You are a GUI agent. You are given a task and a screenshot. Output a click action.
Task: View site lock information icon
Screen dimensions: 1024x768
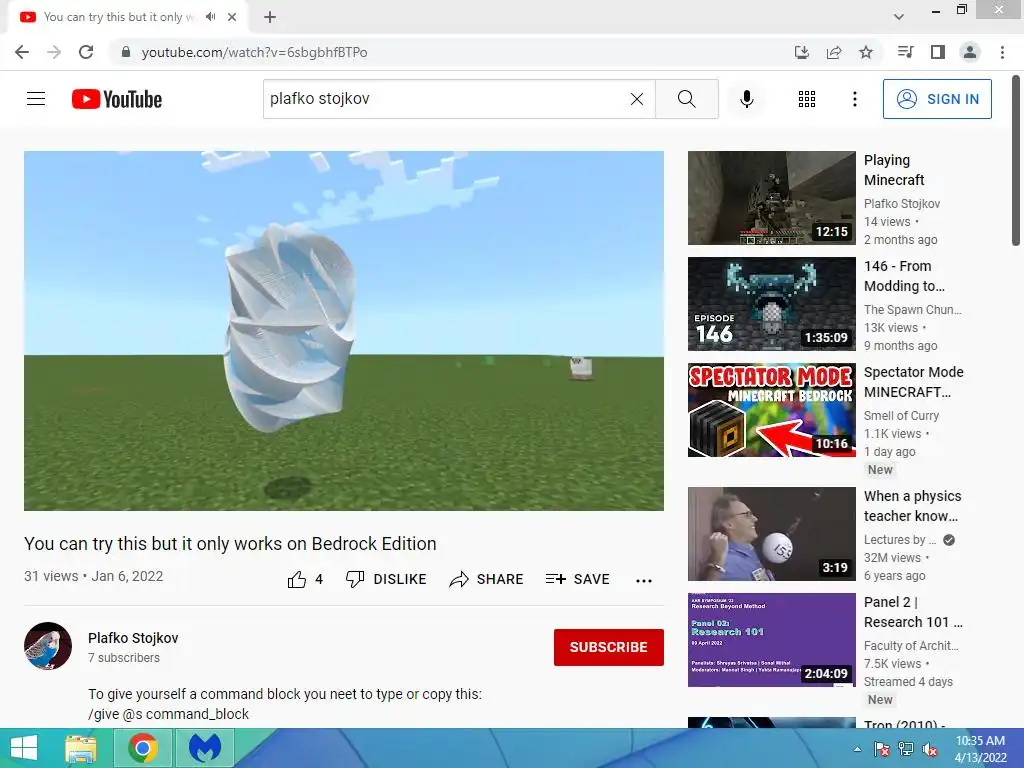pyautogui.click(x=126, y=52)
